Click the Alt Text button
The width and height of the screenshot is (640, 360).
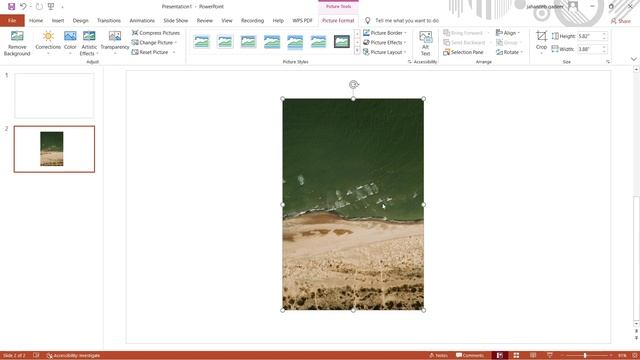coord(425,44)
